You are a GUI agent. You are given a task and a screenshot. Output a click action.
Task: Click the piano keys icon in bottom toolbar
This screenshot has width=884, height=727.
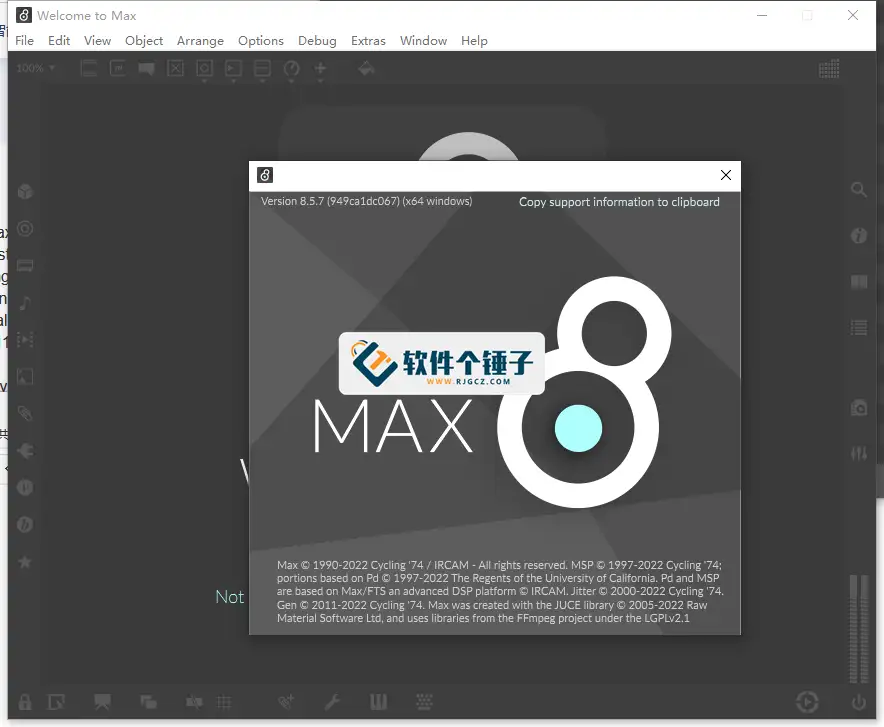tap(378, 702)
